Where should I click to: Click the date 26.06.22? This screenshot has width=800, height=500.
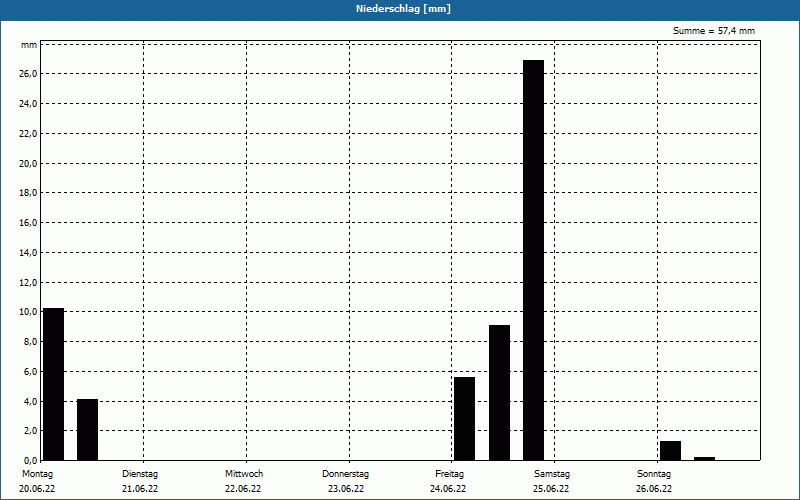pyautogui.click(x=654, y=489)
